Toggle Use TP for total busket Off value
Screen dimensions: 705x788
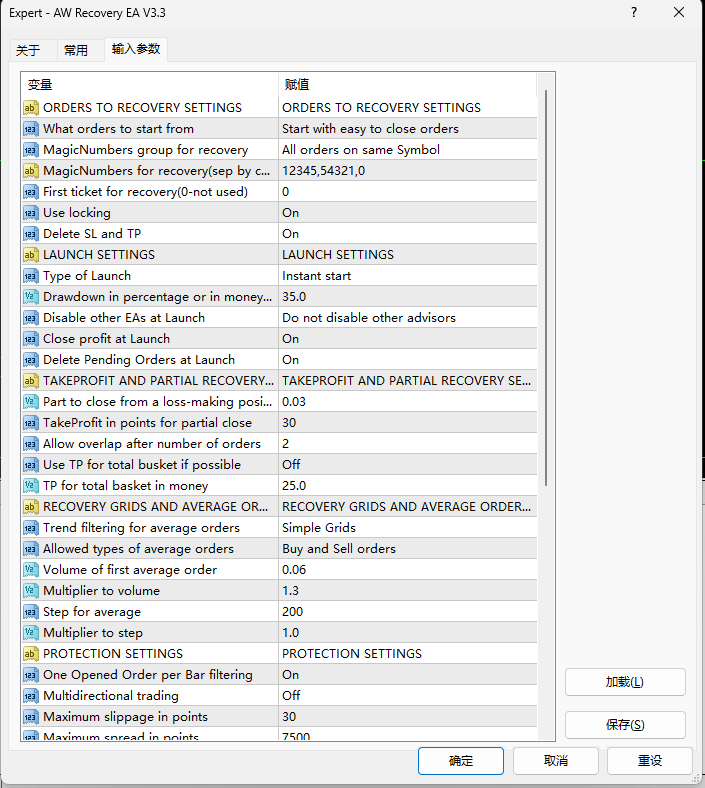click(408, 465)
